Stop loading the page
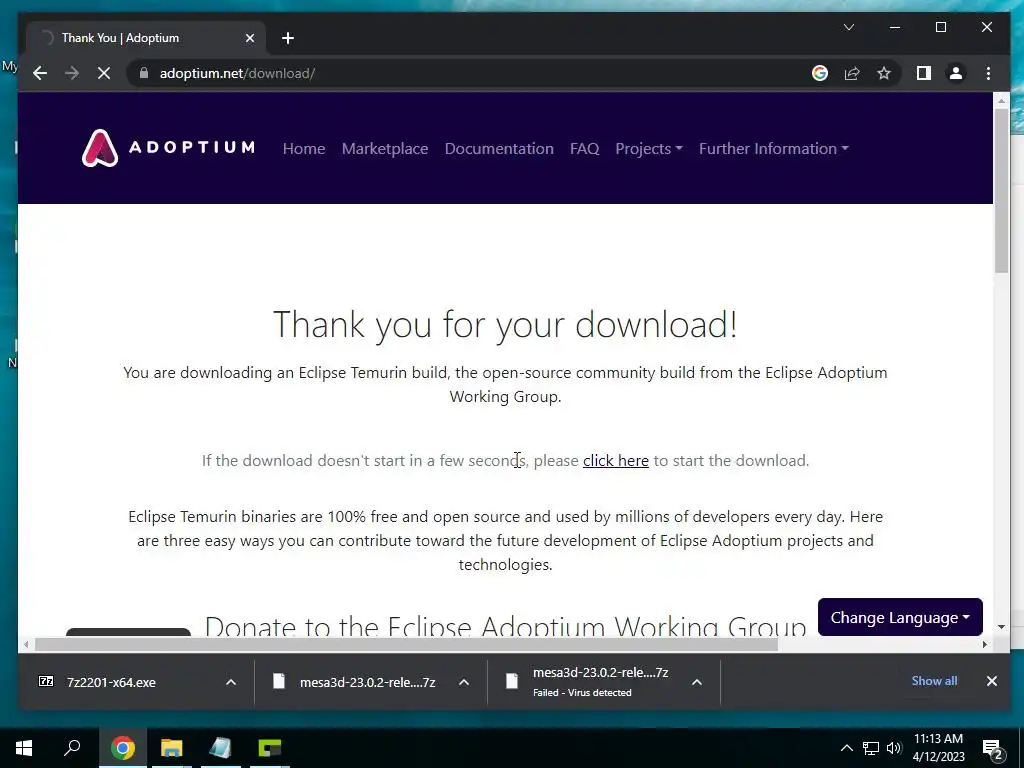 (104, 73)
